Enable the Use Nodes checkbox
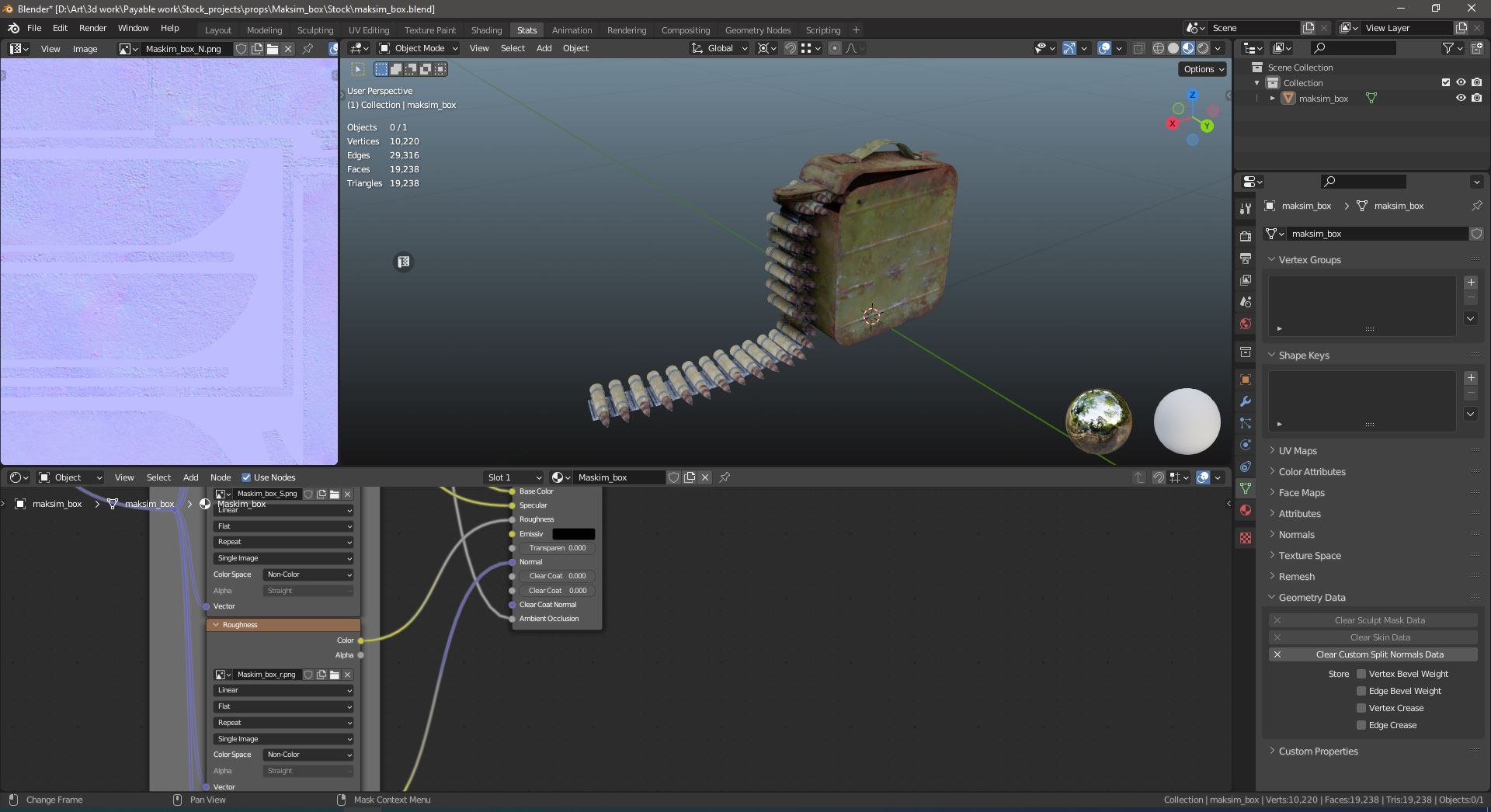The height and width of the screenshot is (812, 1491). (x=246, y=477)
